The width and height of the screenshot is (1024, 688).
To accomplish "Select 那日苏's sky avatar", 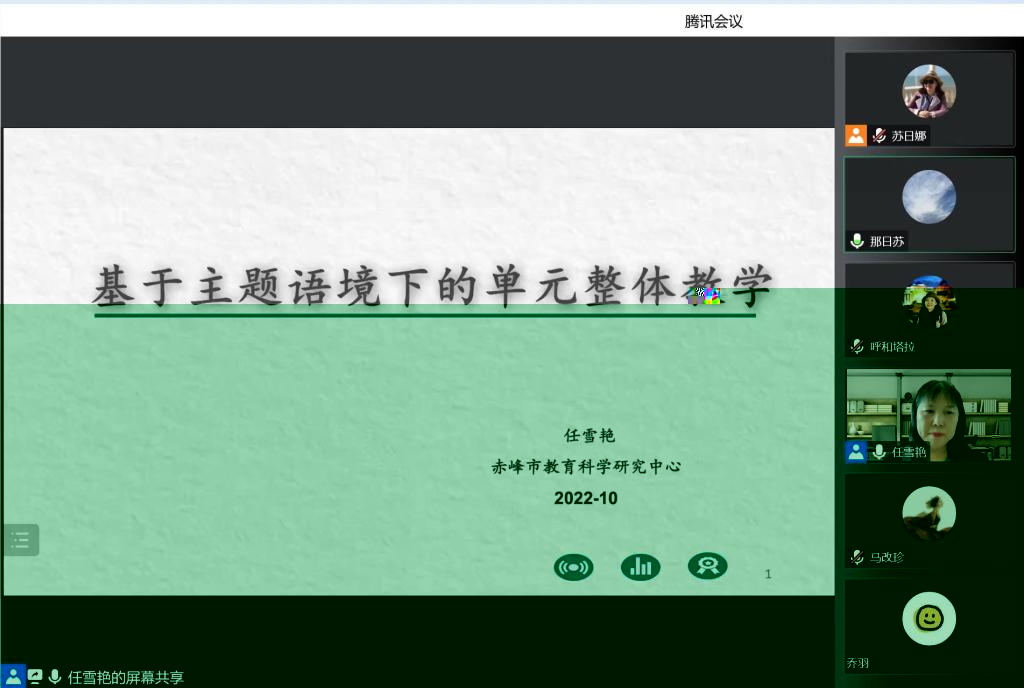I will pyautogui.click(x=929, y=196).
